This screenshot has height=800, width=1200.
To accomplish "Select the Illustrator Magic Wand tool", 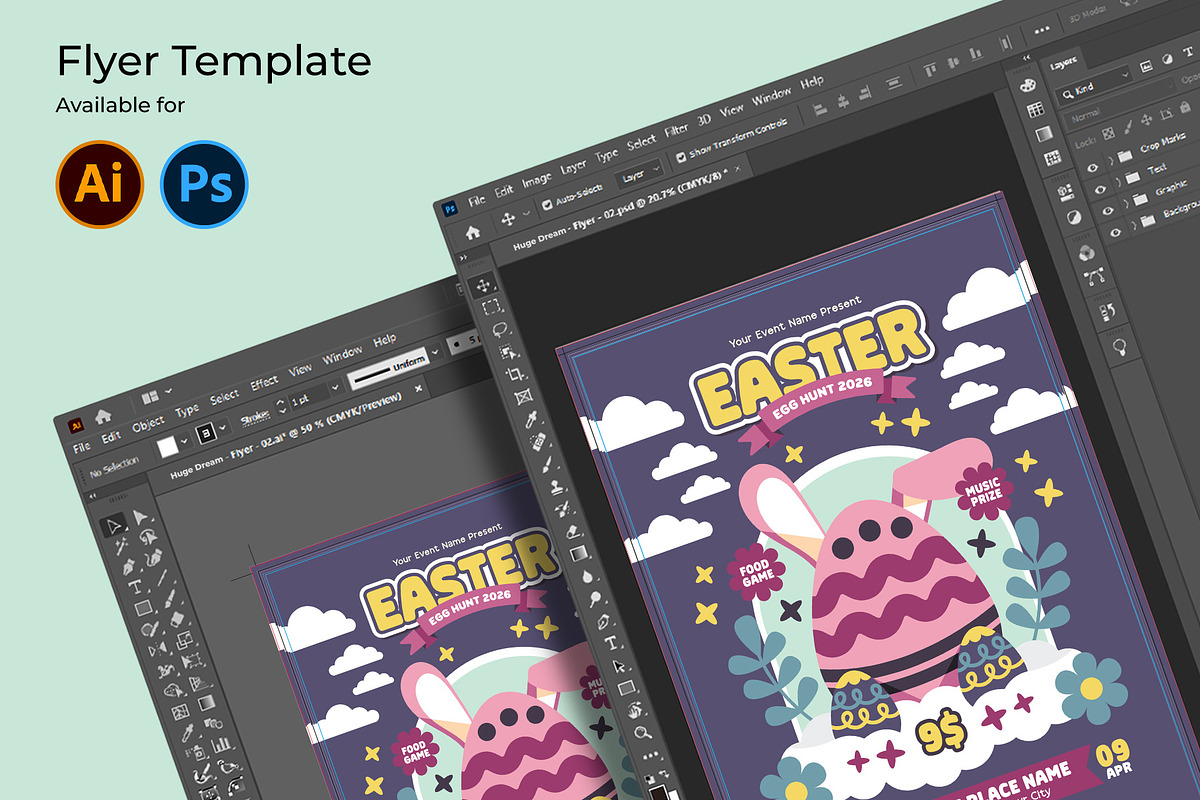I will click(122, 545).
